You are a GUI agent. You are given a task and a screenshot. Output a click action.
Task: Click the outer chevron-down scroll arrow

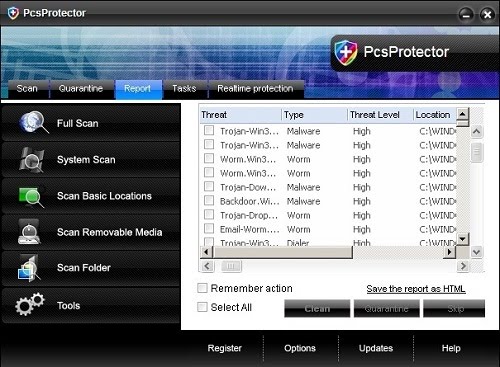(x=477, y=252)
